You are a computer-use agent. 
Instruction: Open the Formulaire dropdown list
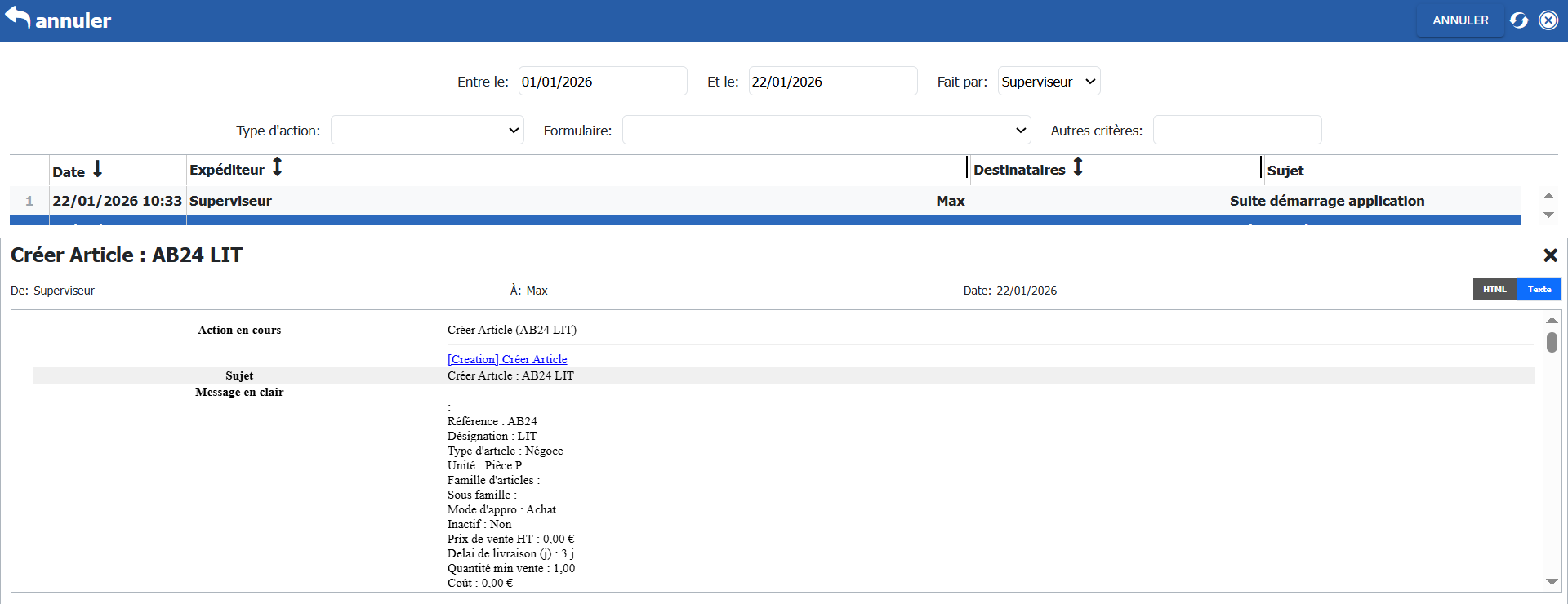826,131
